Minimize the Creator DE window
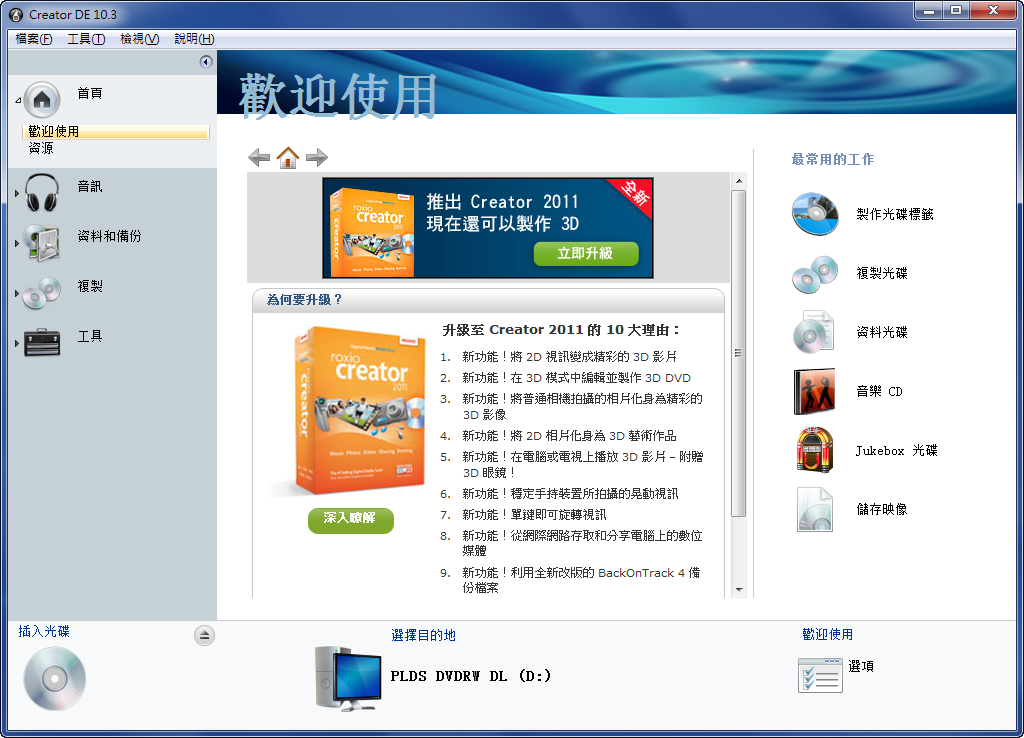 point(929,10)
